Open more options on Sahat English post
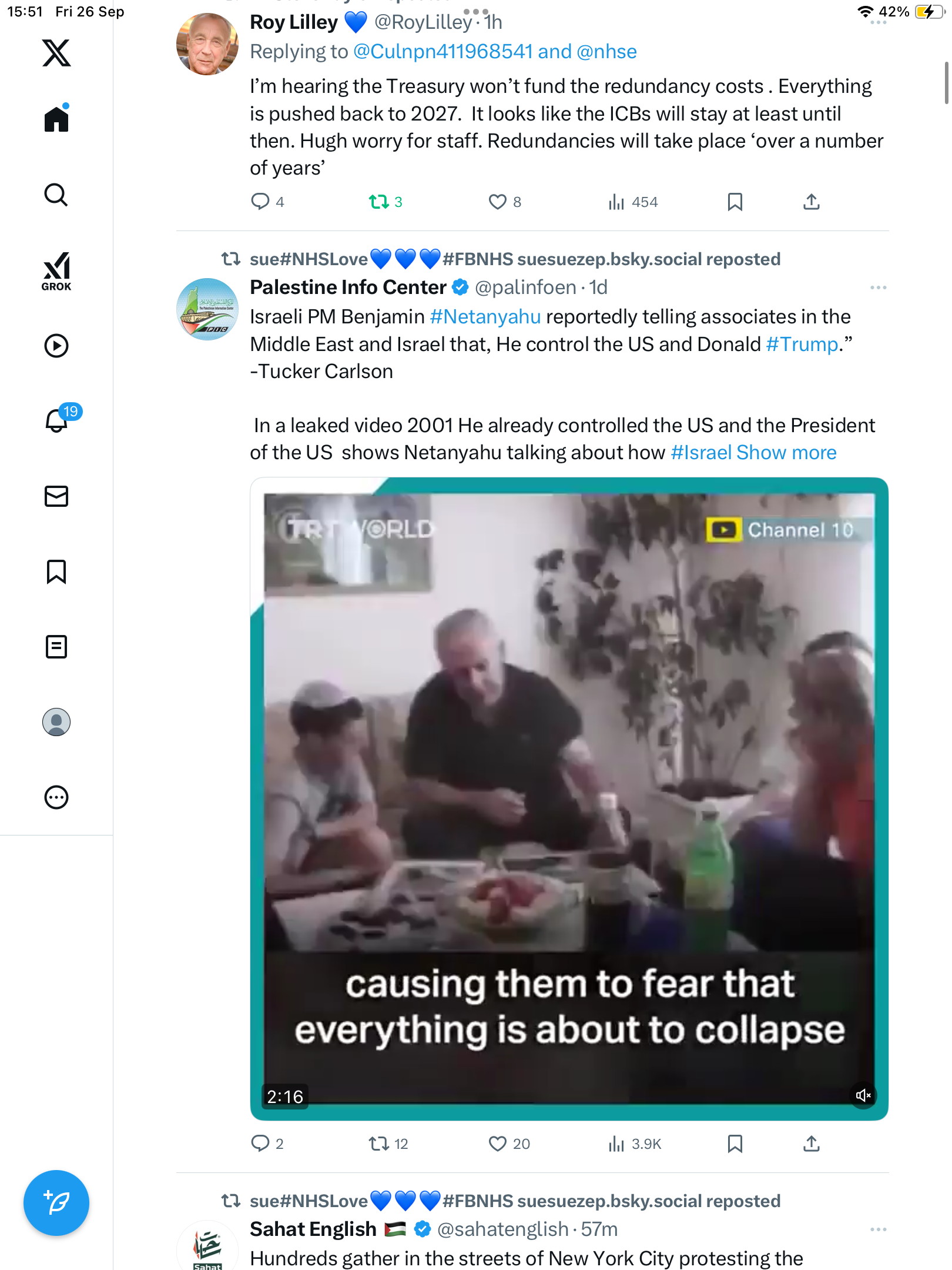 click(878, 1229)
